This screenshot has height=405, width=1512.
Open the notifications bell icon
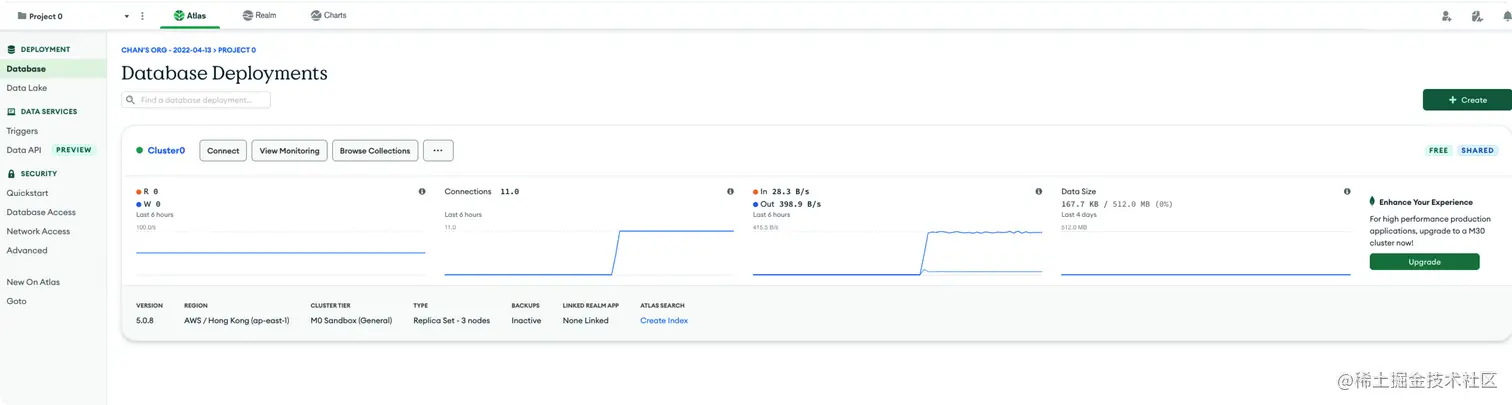point(1506,16)
